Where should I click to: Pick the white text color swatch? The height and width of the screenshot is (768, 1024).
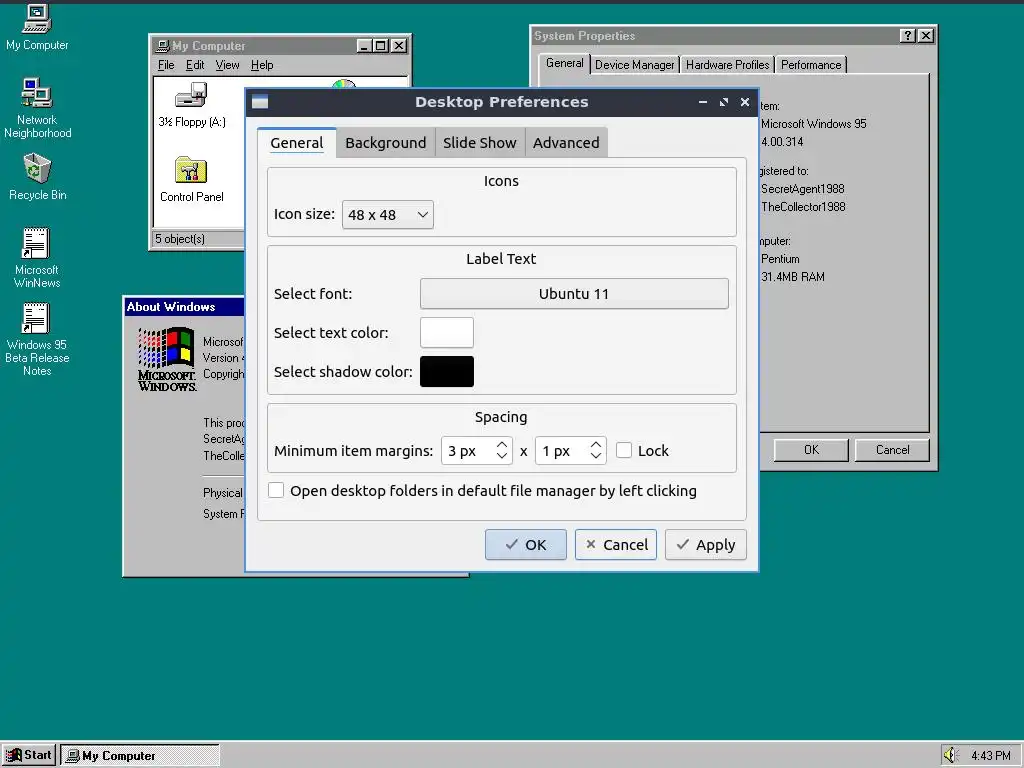coord(447,332)
